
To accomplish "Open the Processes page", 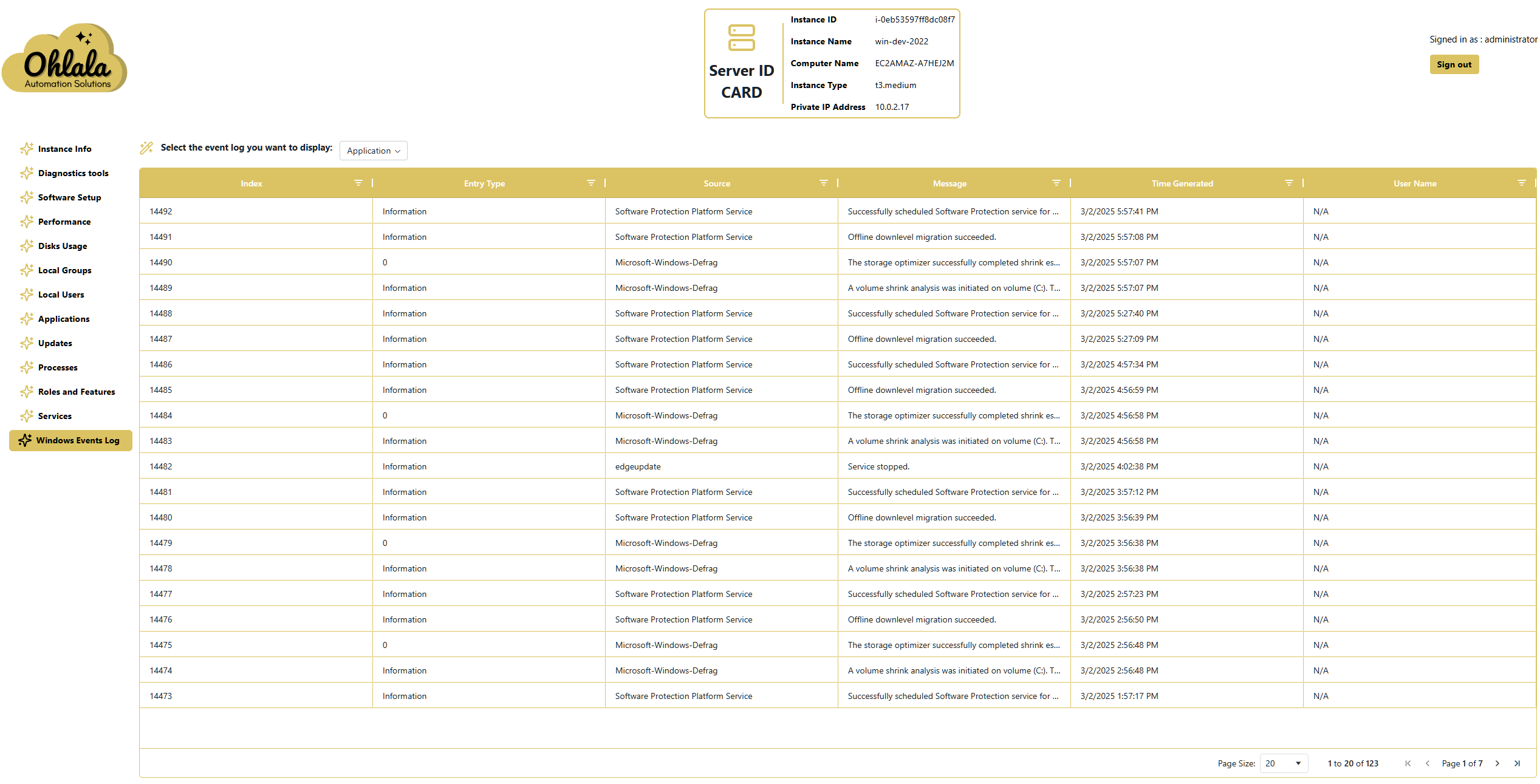I will pyautogui.click(x=58, y=367).
